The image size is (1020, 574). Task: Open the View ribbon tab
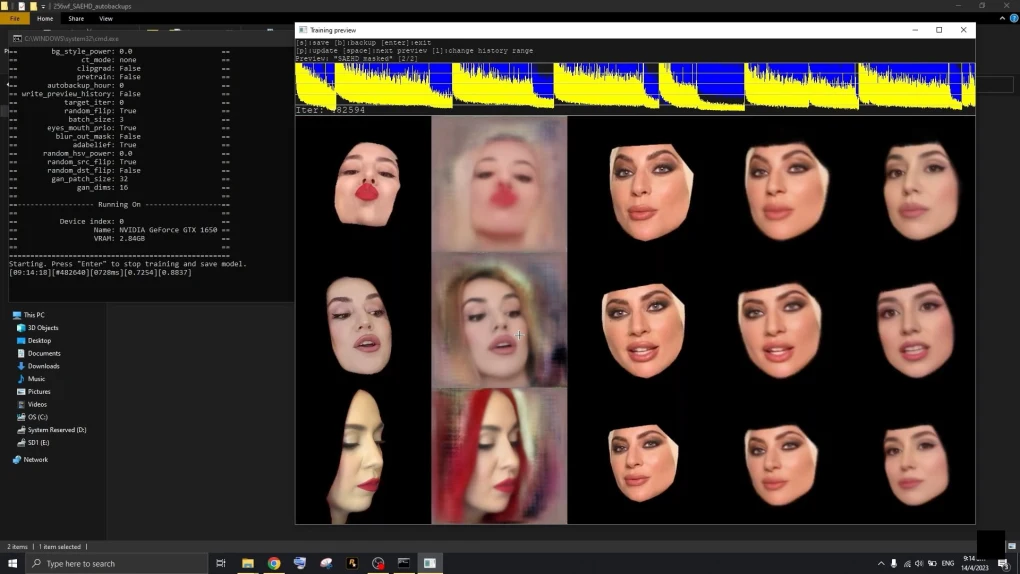(106, 18)
